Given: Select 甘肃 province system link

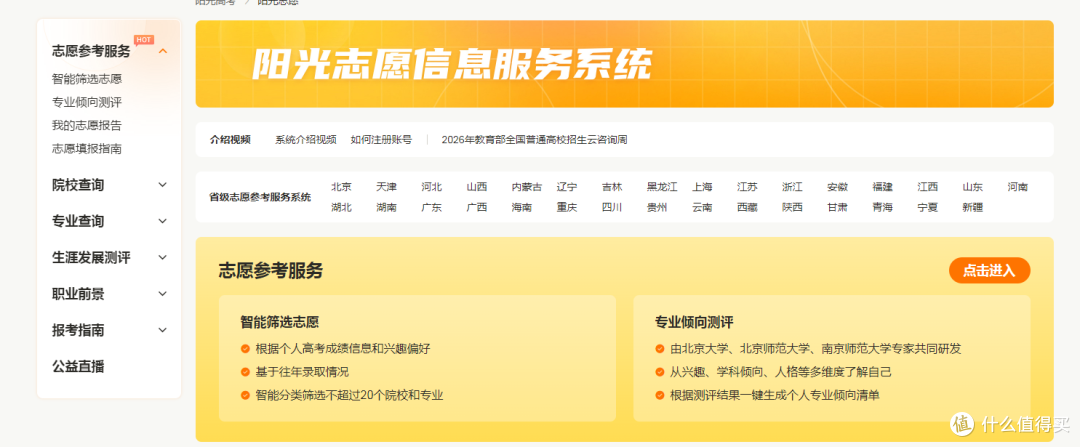Looking at the screenshot, I should (x=838, y=207).
